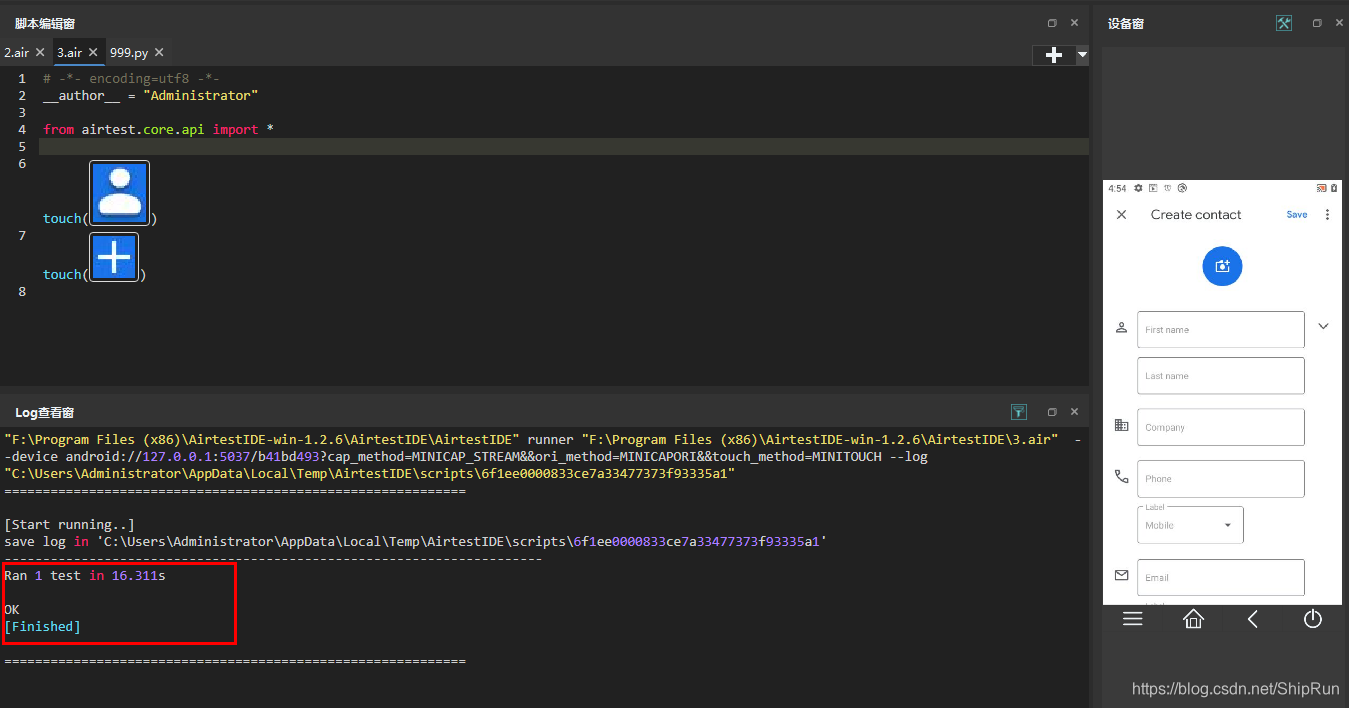Click "OK" line in log output

12,609
